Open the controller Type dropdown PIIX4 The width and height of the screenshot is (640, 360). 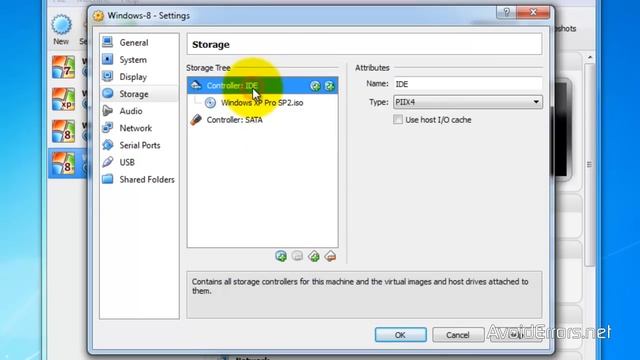pyautogui.click(x=468, y=102)
